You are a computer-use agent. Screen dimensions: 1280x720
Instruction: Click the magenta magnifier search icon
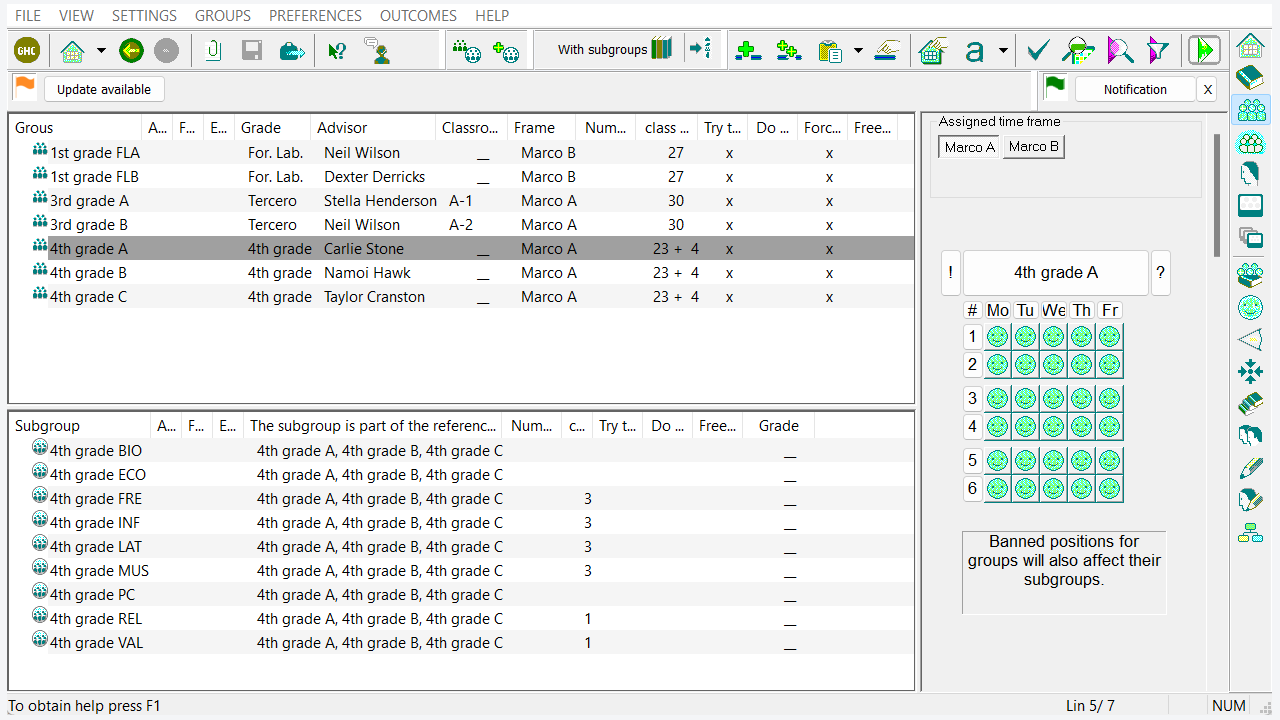pyautogui.click(x=1119, y=50)
